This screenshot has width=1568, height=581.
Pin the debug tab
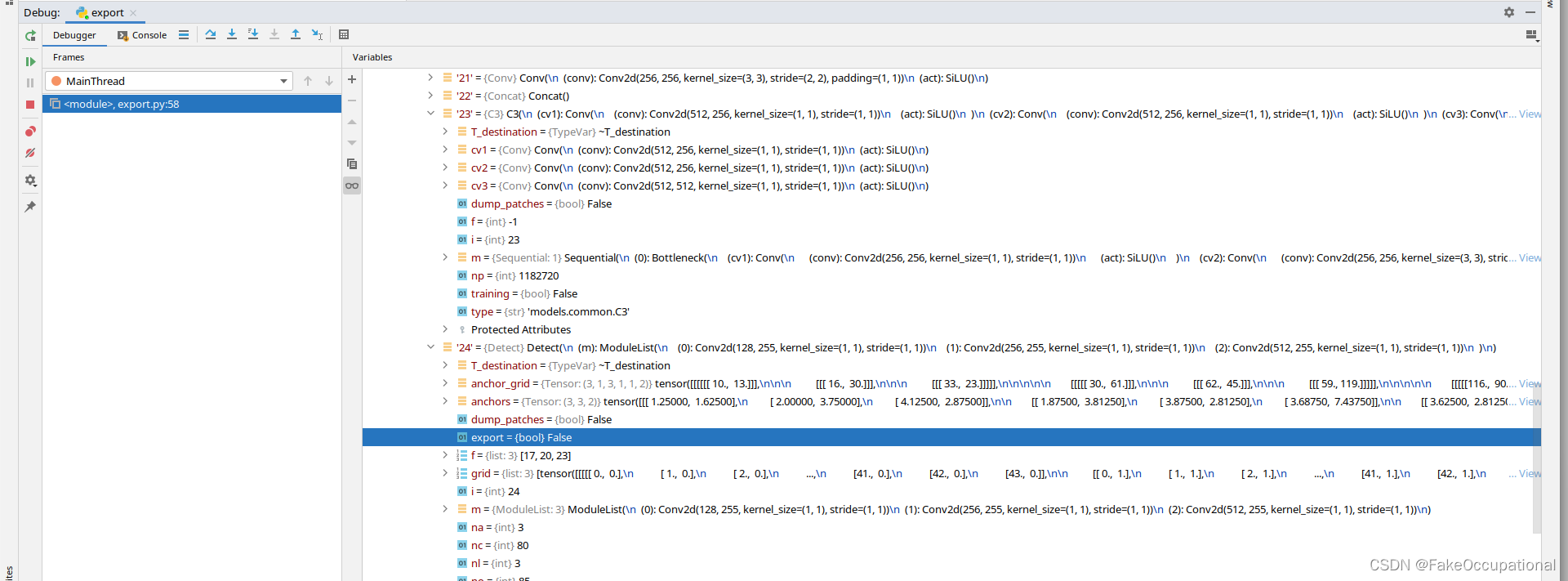click(30, 206)
